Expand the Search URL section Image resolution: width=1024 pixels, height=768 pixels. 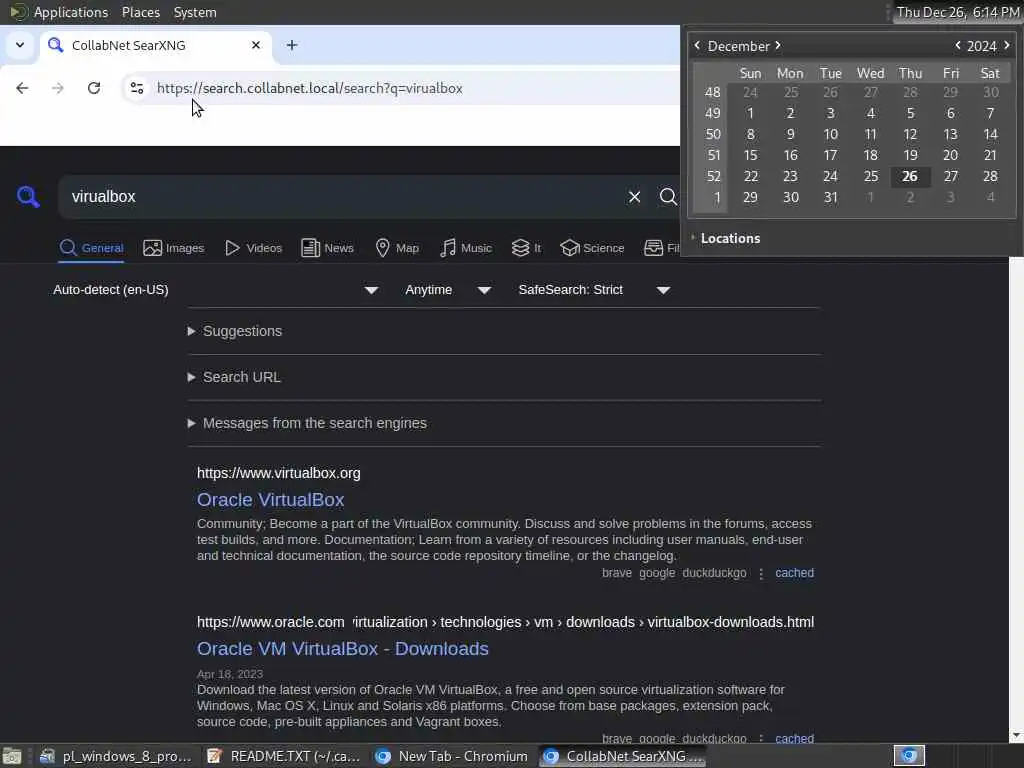pos(234,377)
